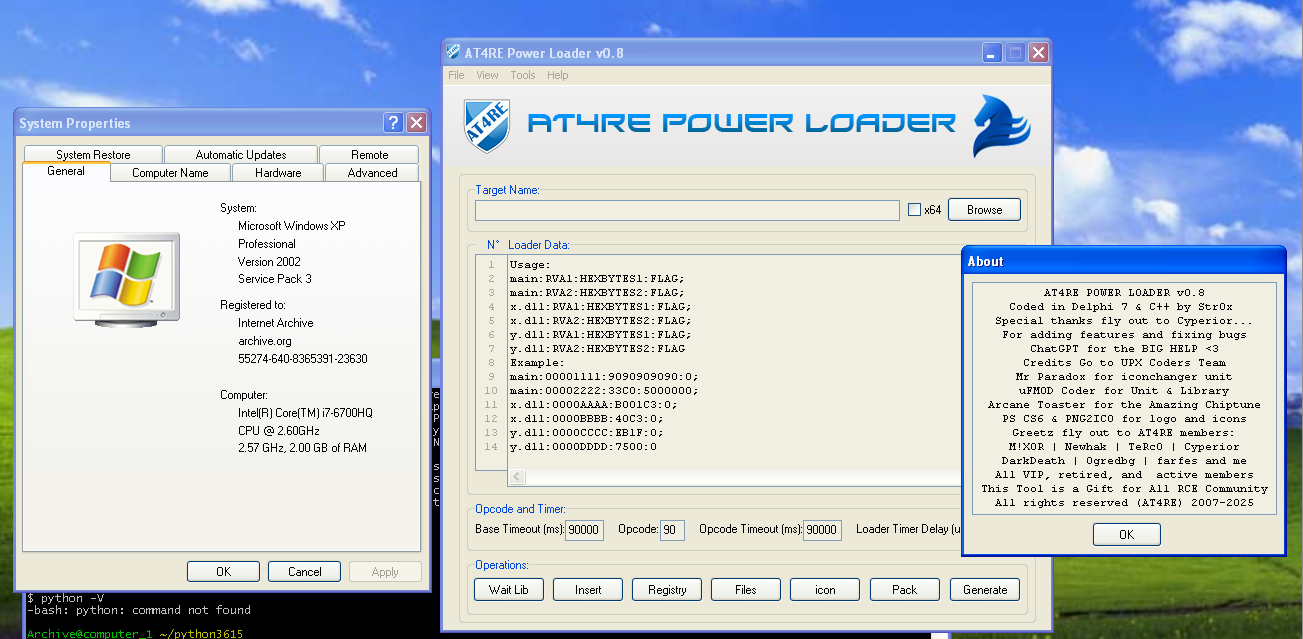Click the Target Name input field

point(687,210)
